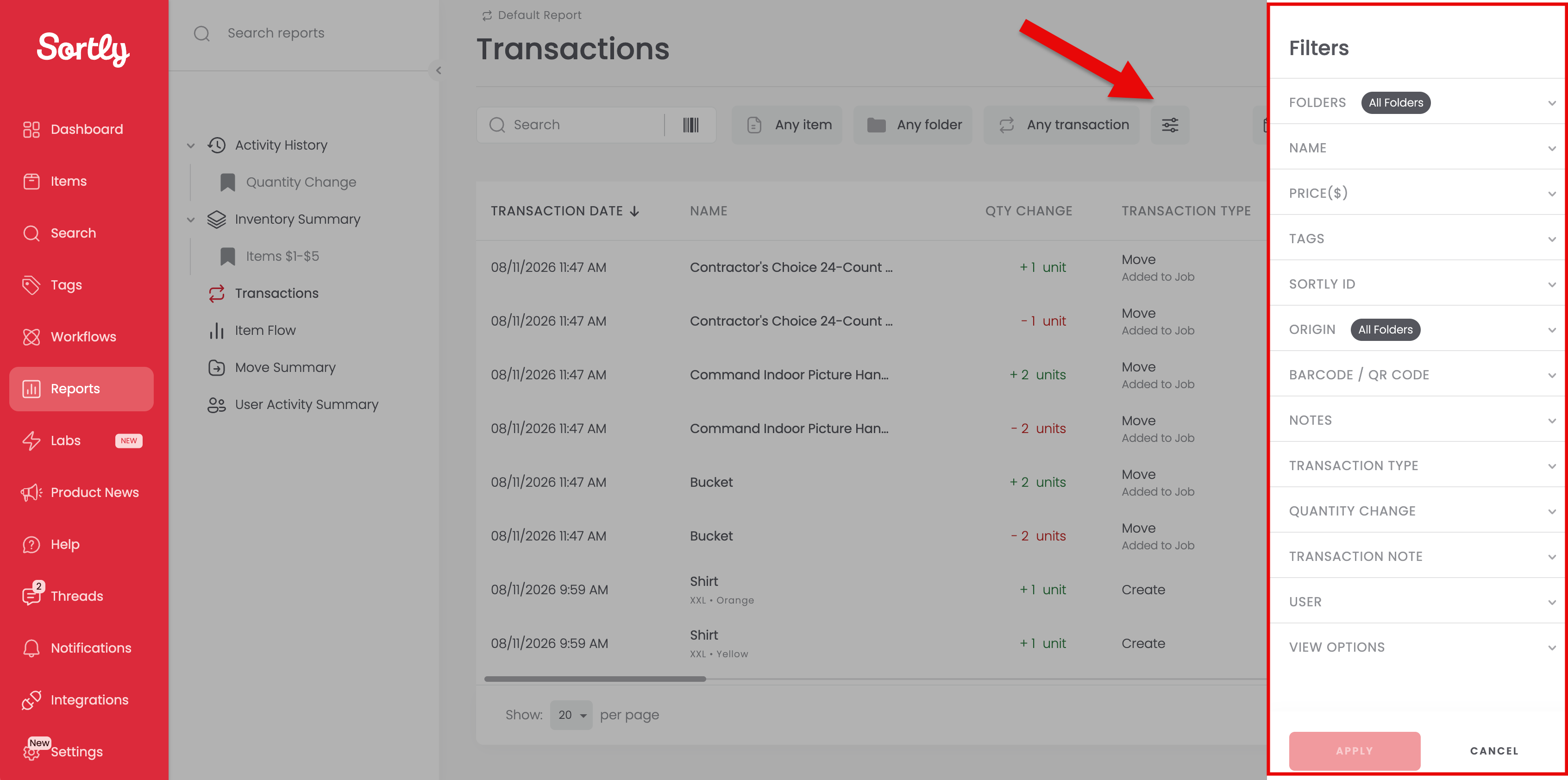Screen dimensions: 1568x780
Task: Click the Tags label icon
Action: tap(31, 285)
